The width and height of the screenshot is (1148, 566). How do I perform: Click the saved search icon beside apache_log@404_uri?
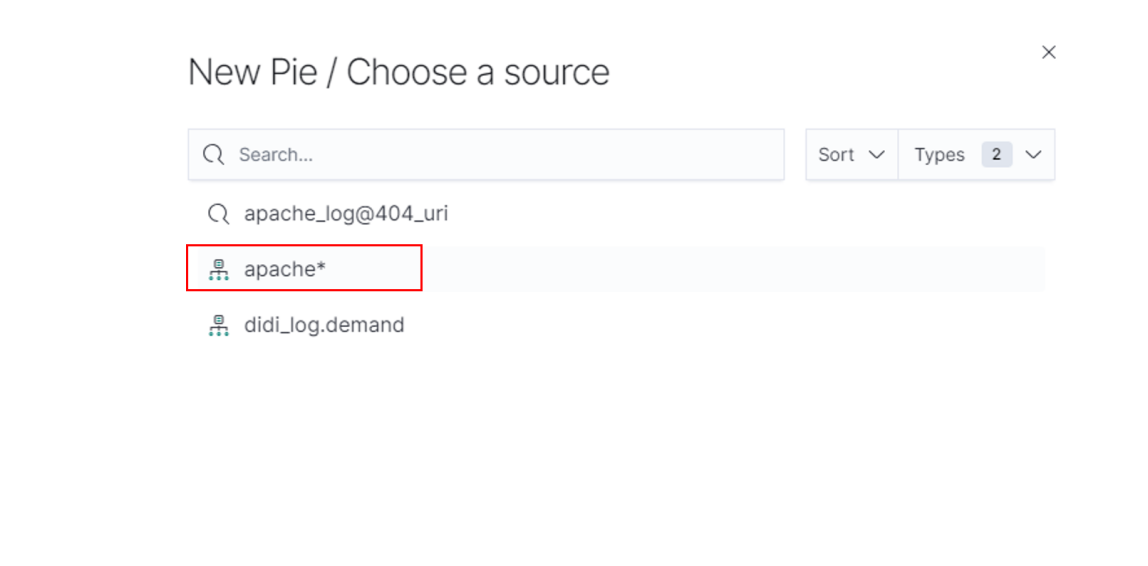pos(218,214)
